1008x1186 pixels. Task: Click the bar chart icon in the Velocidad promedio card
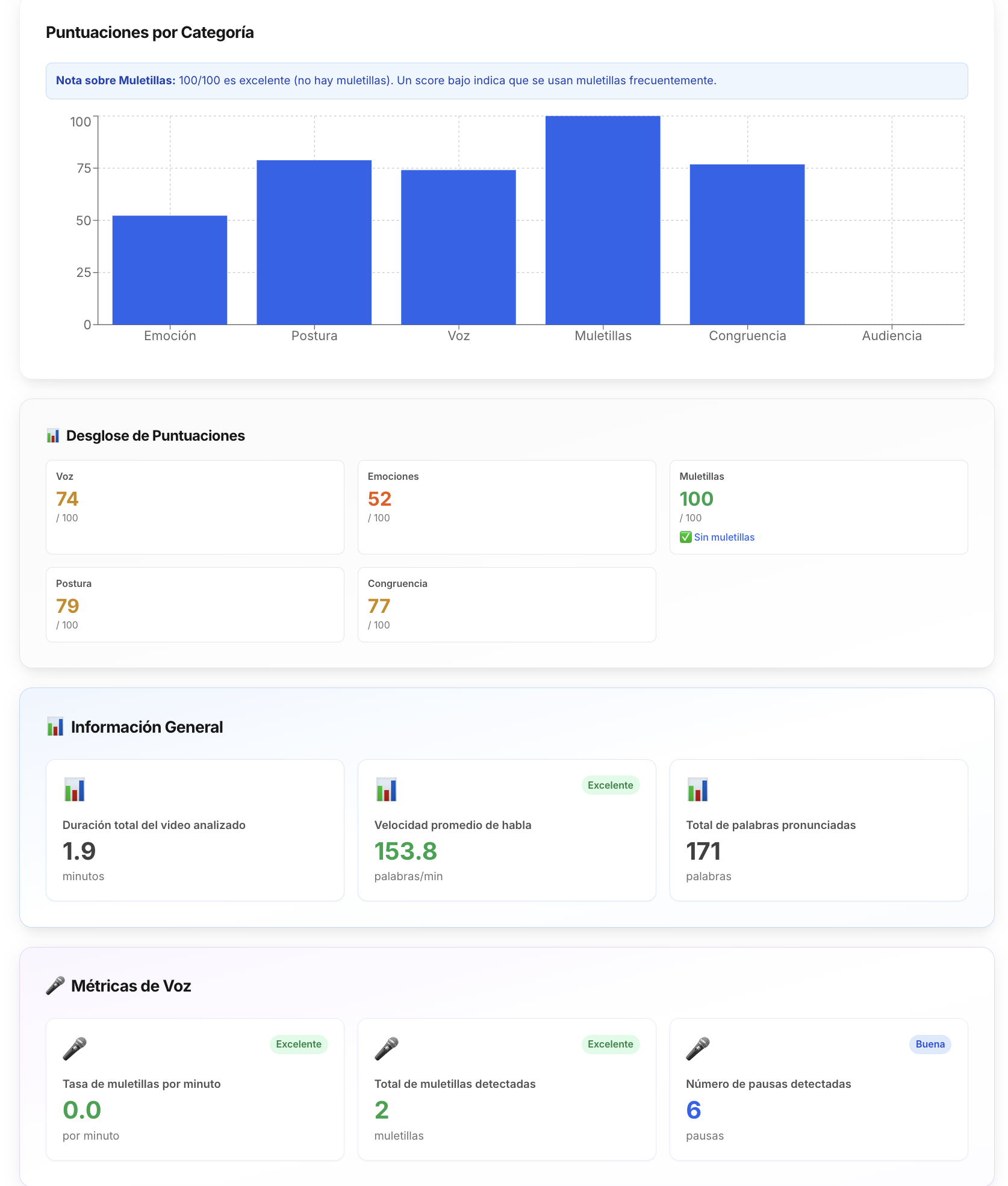(x=387, y=789)
